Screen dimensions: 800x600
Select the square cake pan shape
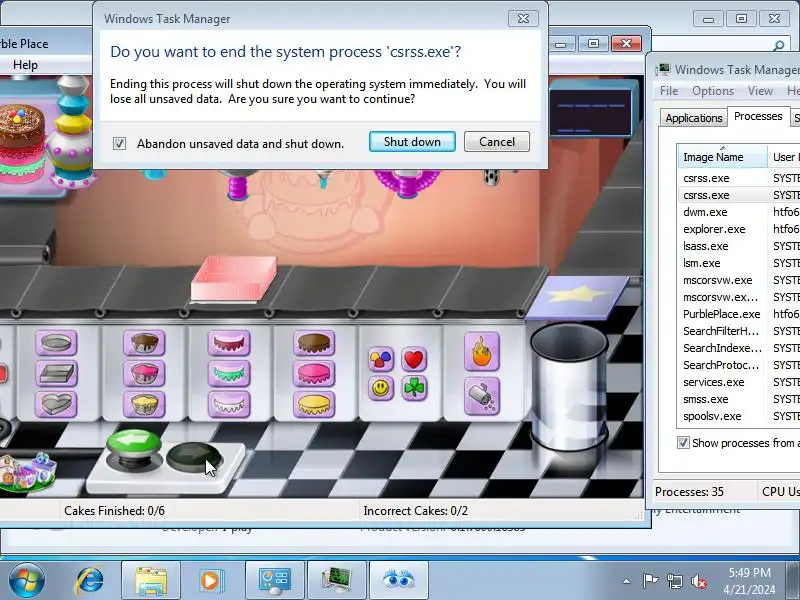[56, 373]
